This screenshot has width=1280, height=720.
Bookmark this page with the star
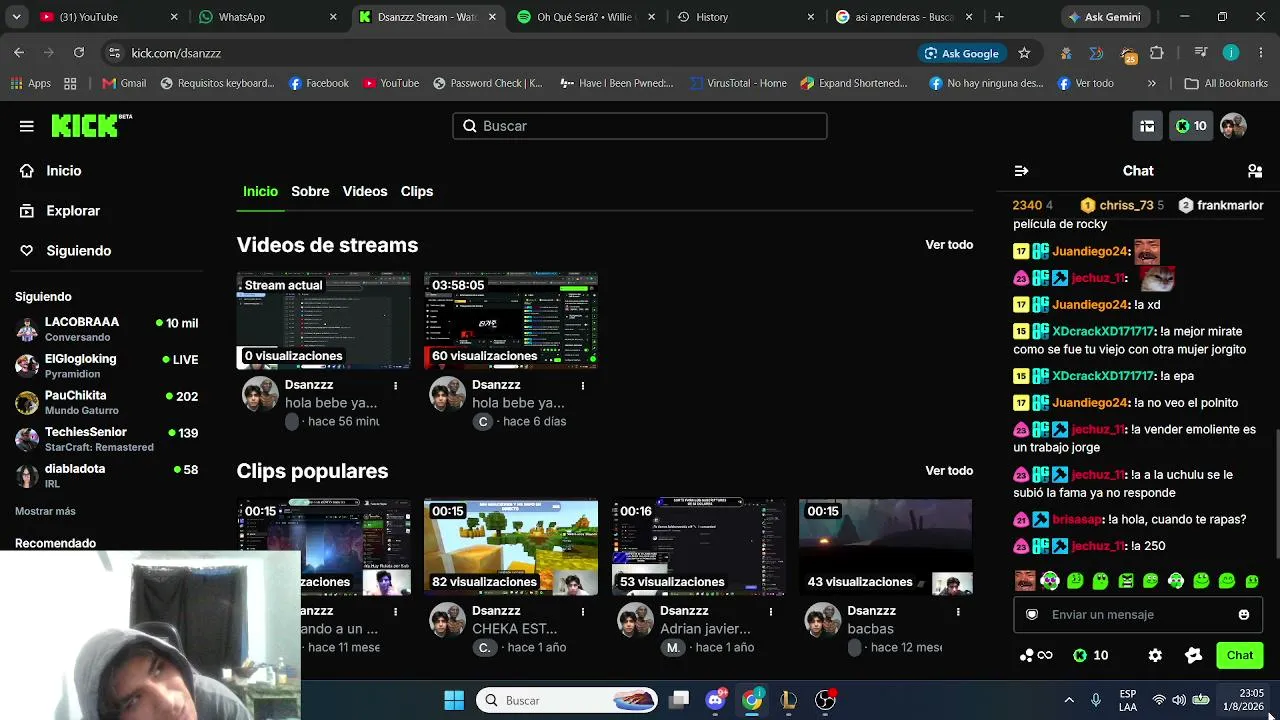[1024, 53]
